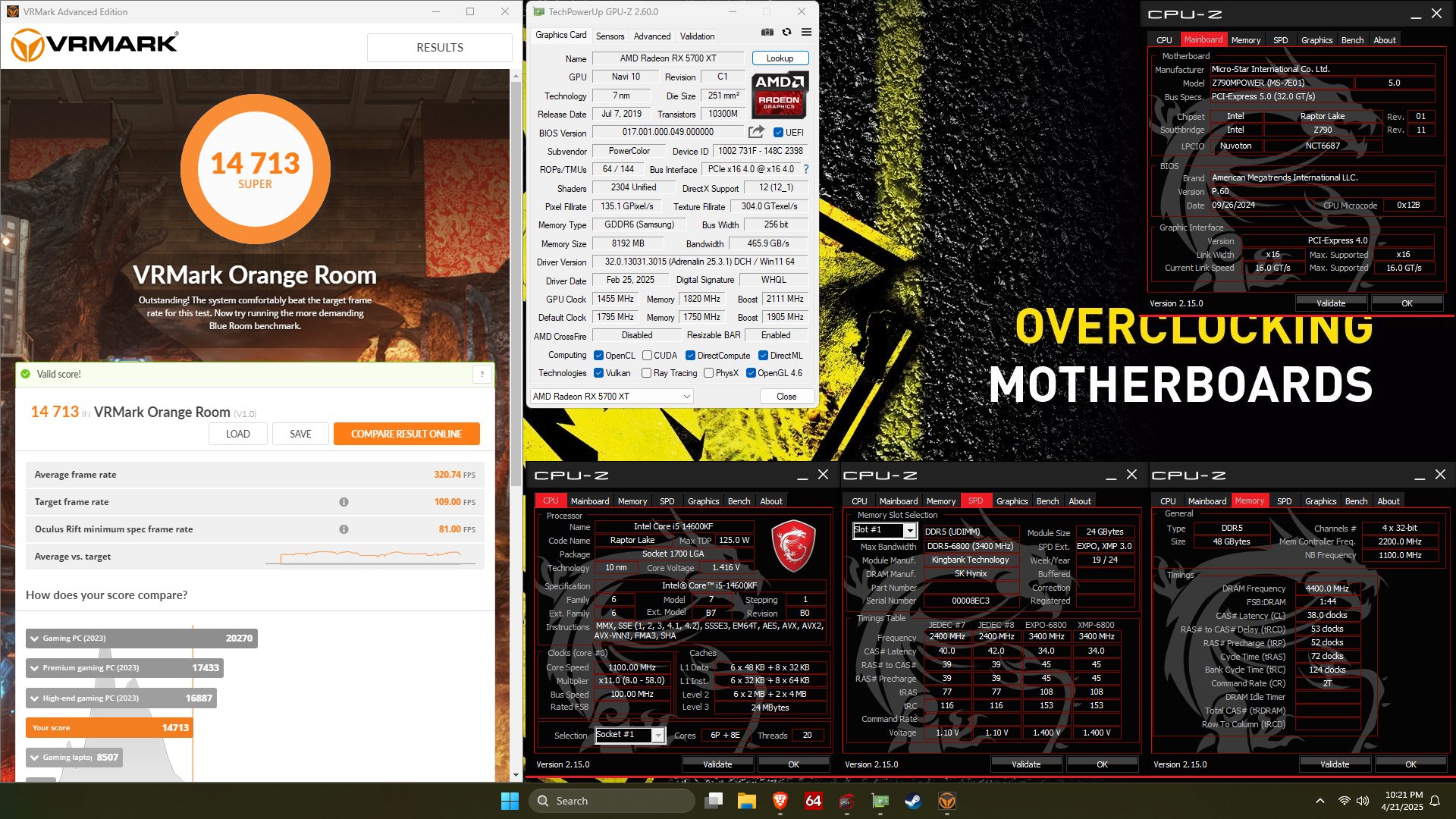Click Validate in the Mainboard CPU-Z window
Screen dimensions: 1456x819
click(1331, 303)
